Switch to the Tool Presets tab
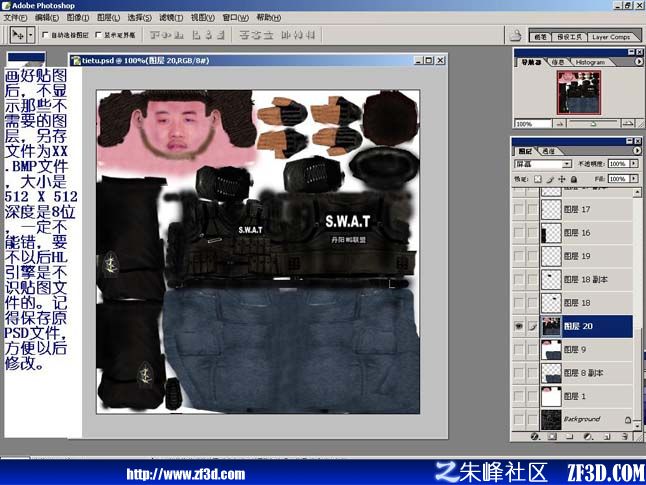 (x=569, y=37)
